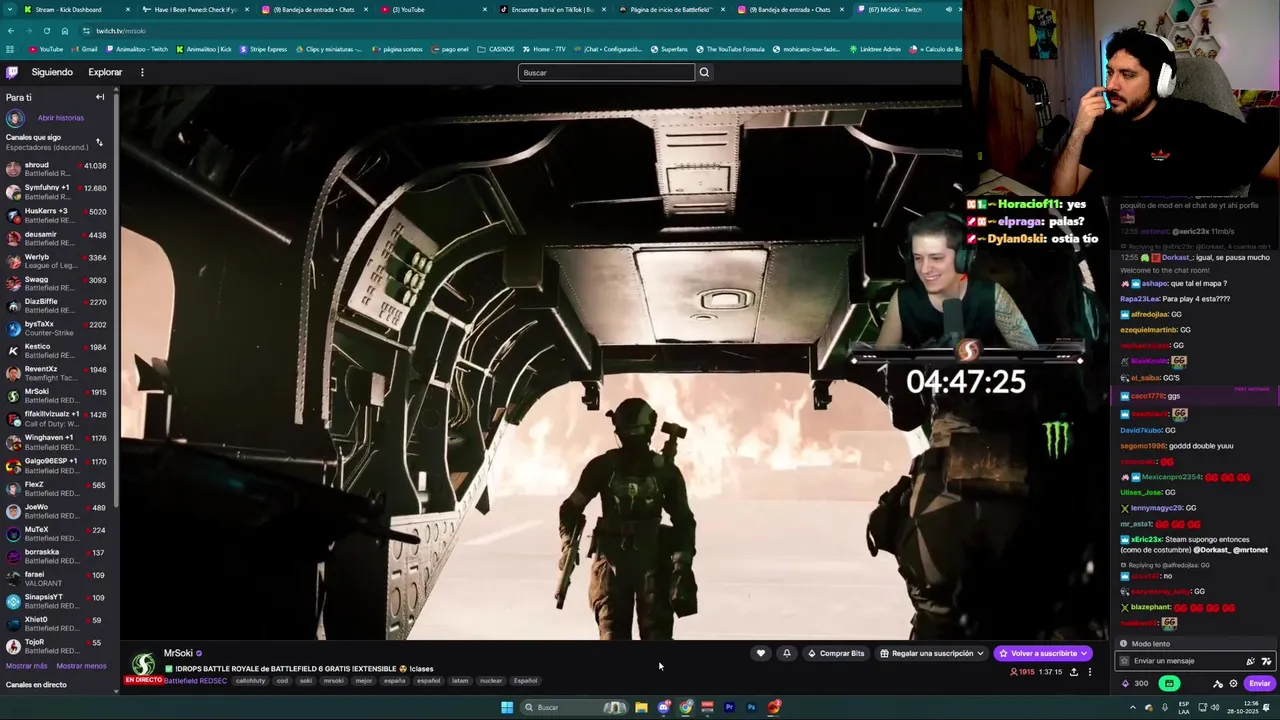Open Discord from the taskbar
Image resolution: width=1280 pixels, height=720 pixels.
coord(663,707)
